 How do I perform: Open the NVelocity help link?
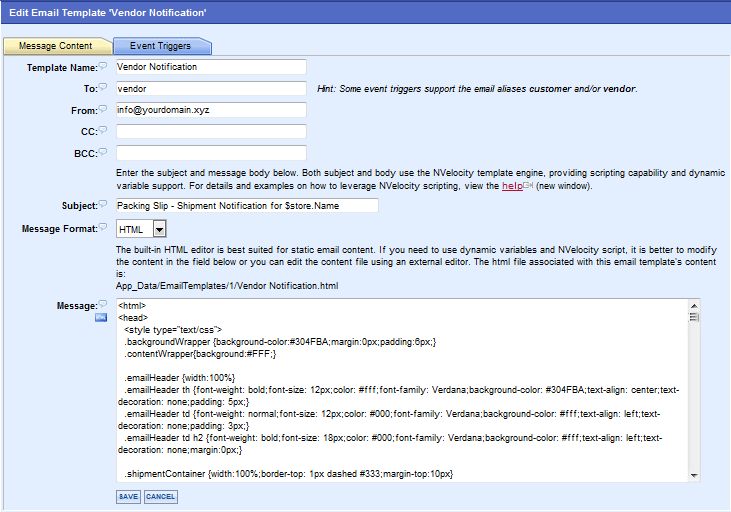512,186
